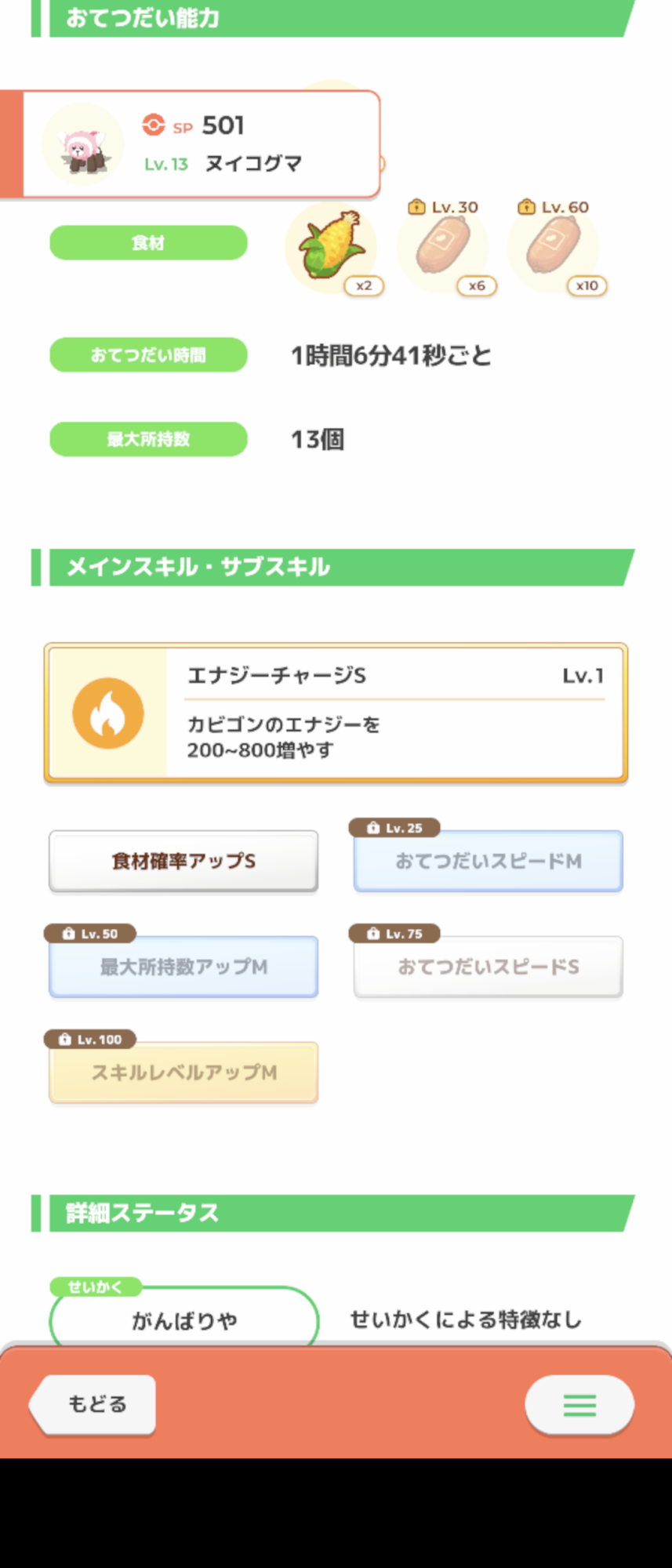
Task: Select the locked 最大所持数アップM skill
Action: pos(183,967)
